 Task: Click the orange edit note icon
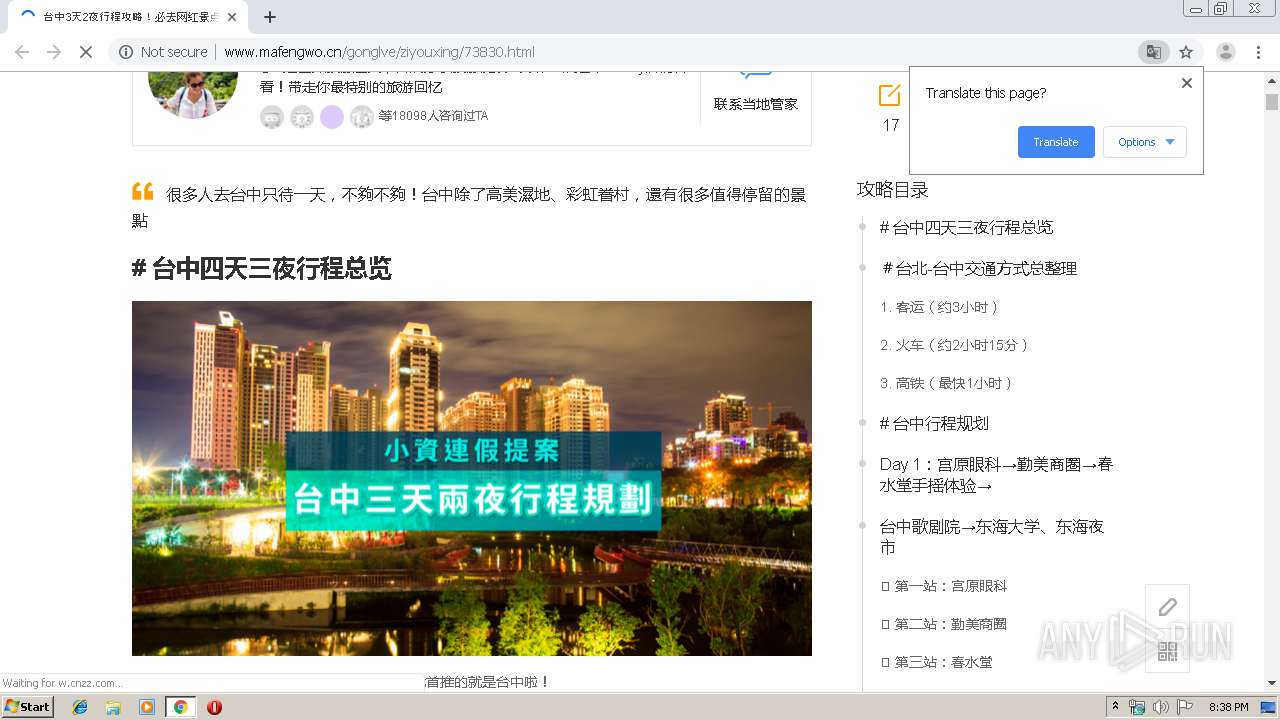pyautogui.click(x=889, y=95)
